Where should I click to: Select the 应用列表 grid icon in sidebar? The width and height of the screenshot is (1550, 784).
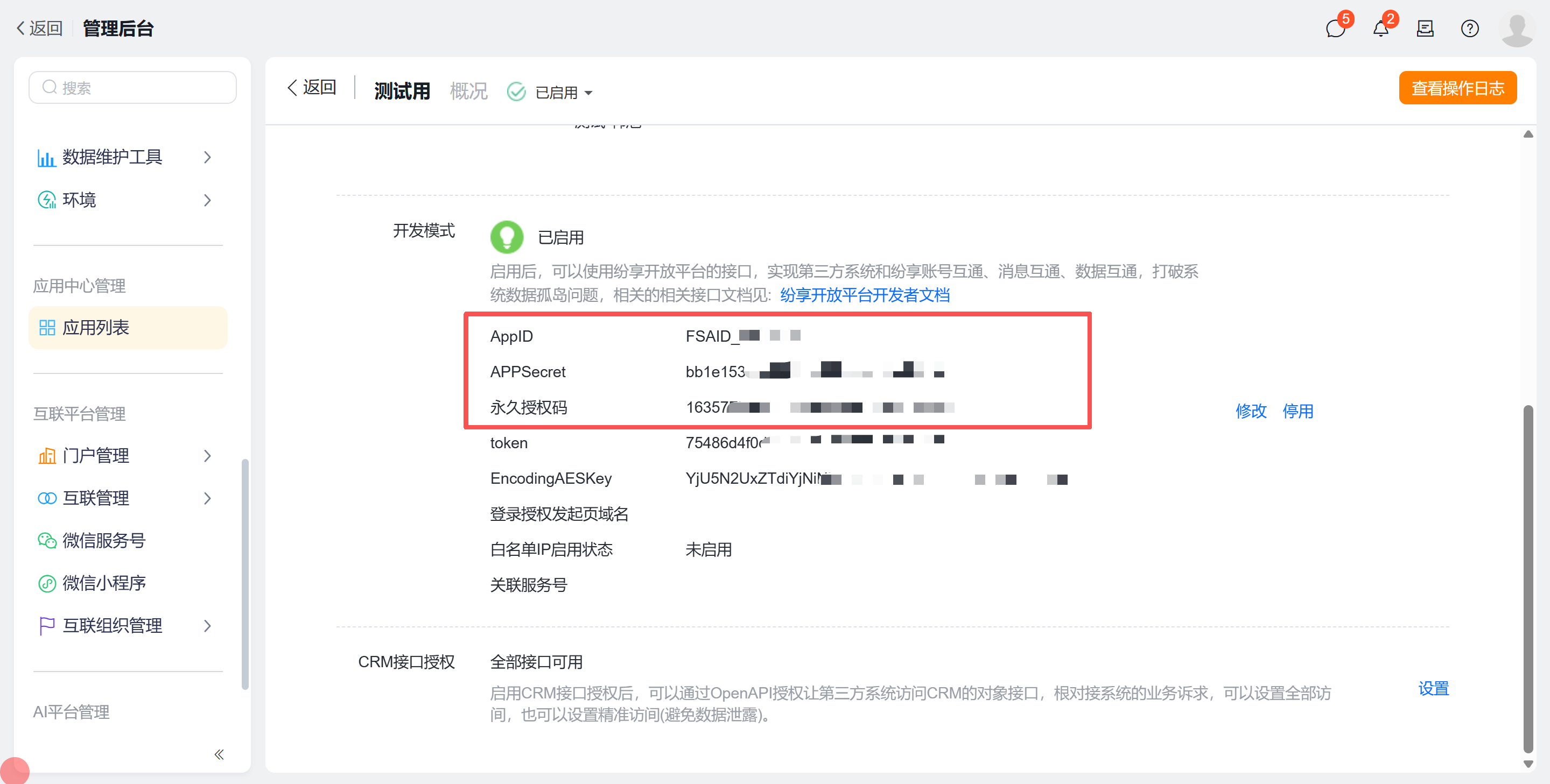point(47,328)
